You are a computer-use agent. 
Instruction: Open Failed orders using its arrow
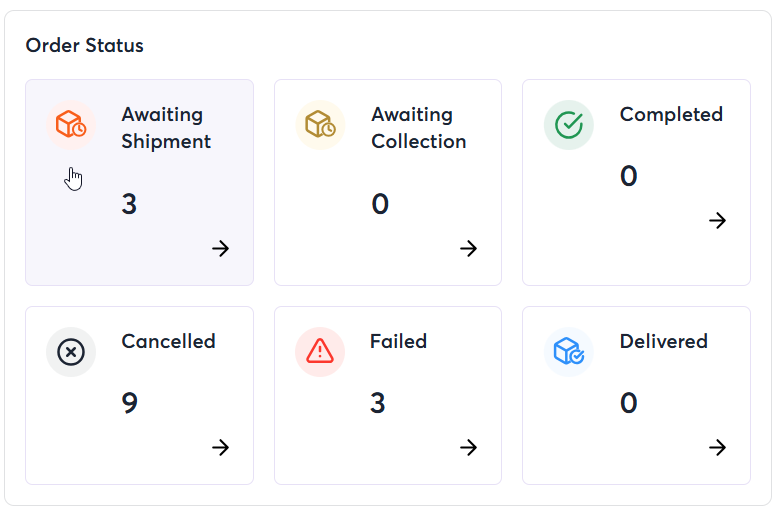pyautogui.click(x=469, y=448)
